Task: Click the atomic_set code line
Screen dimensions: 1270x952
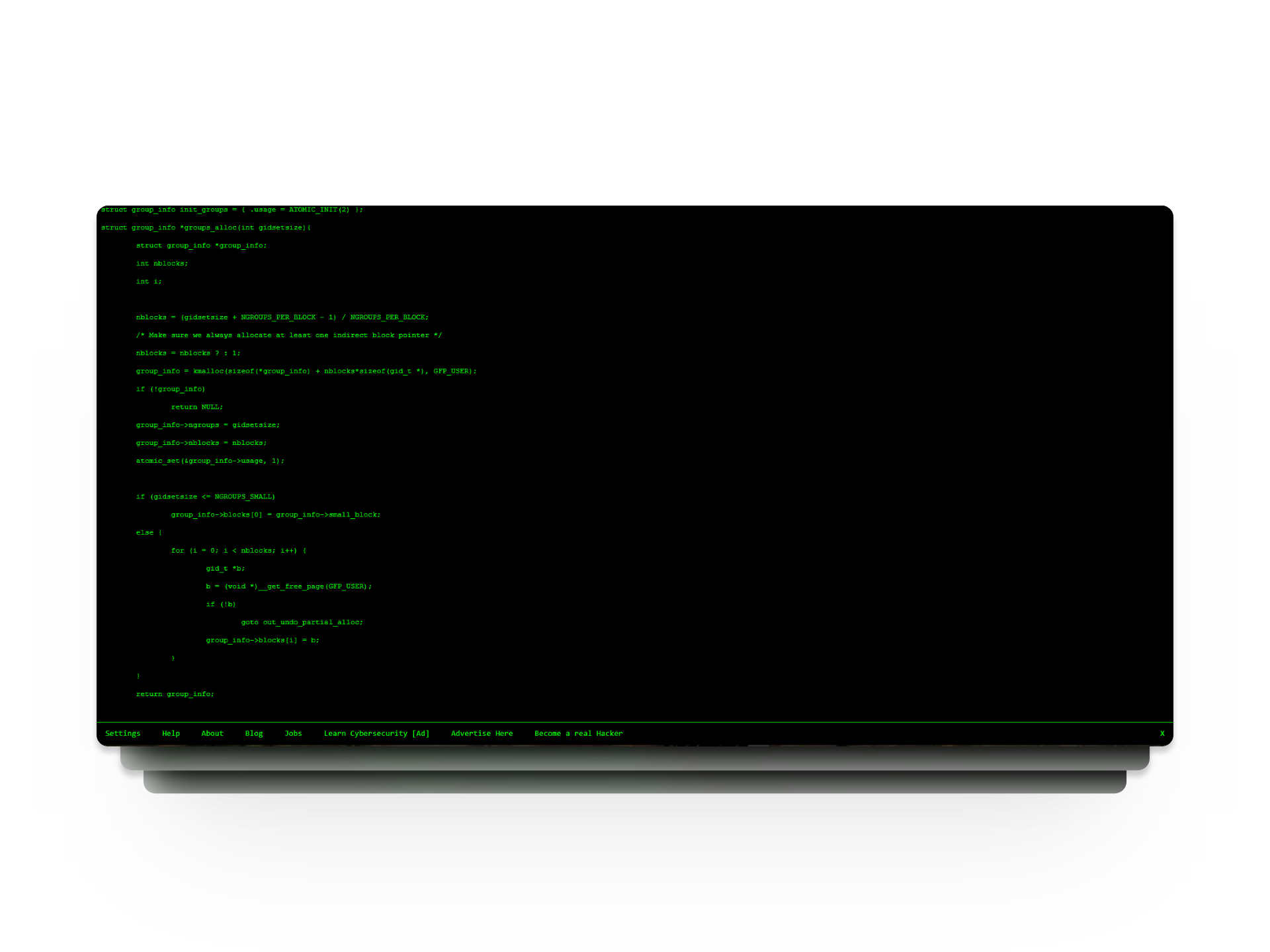Action: [210, 461]
